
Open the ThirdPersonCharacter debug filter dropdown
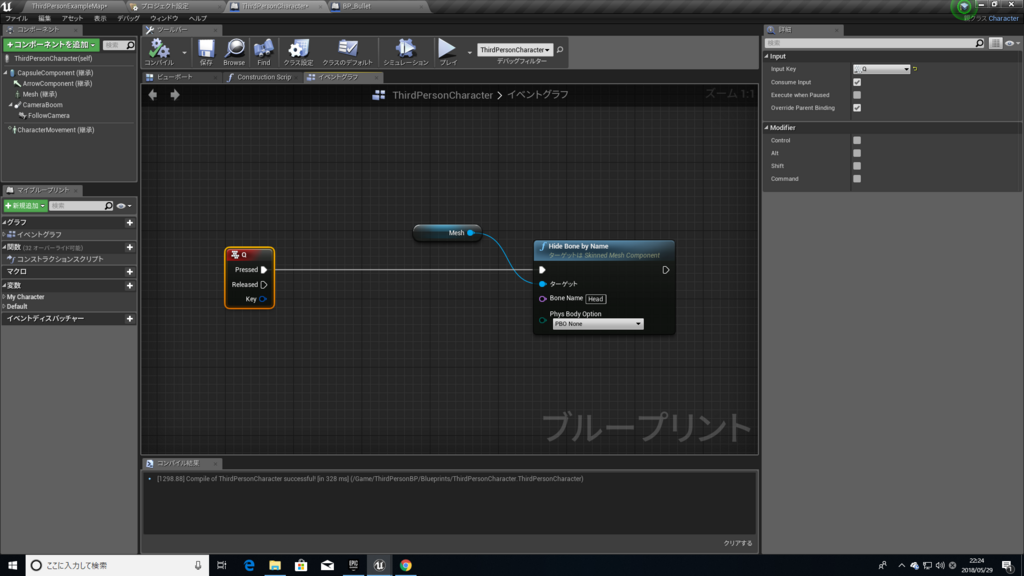515,50
